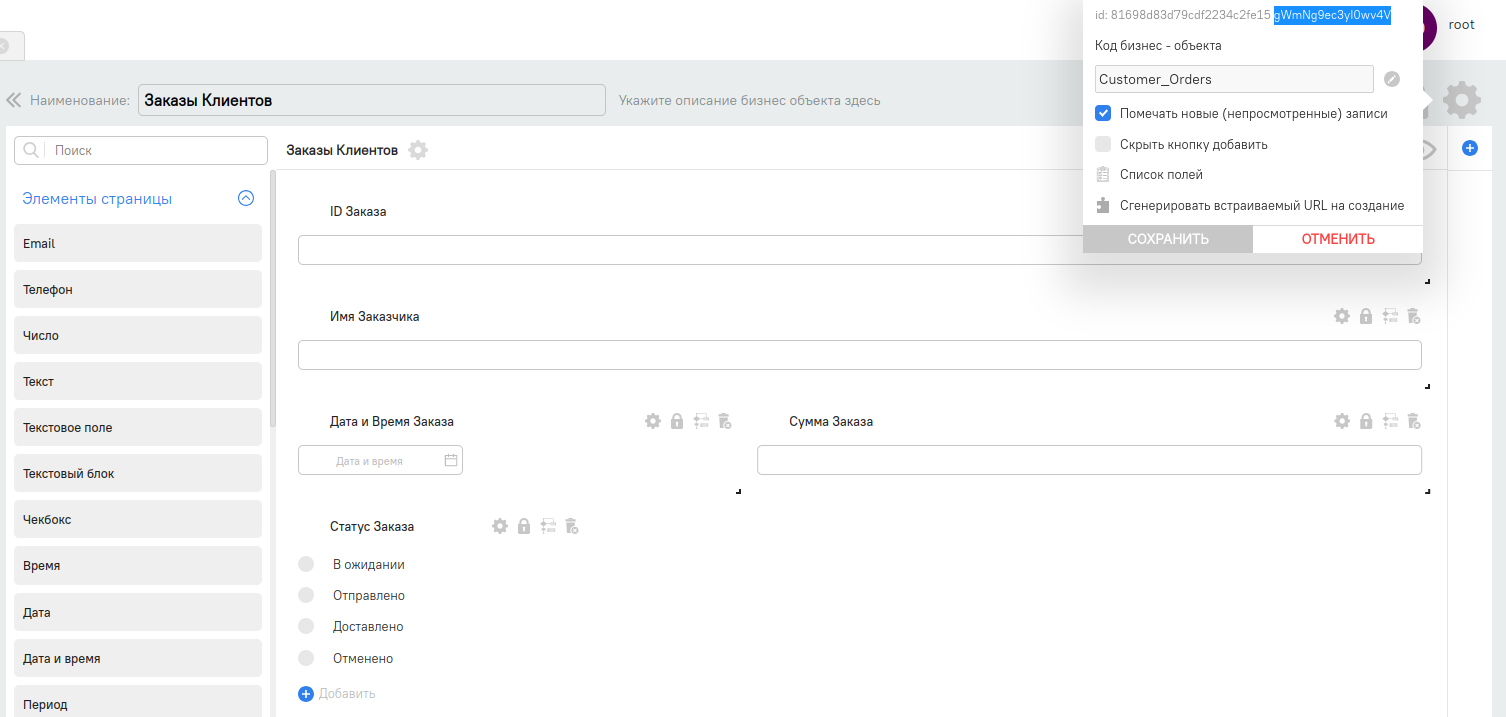Click the Поиск search field
Viewport: 1506px width, 717px height.
[x=155, y=150]
